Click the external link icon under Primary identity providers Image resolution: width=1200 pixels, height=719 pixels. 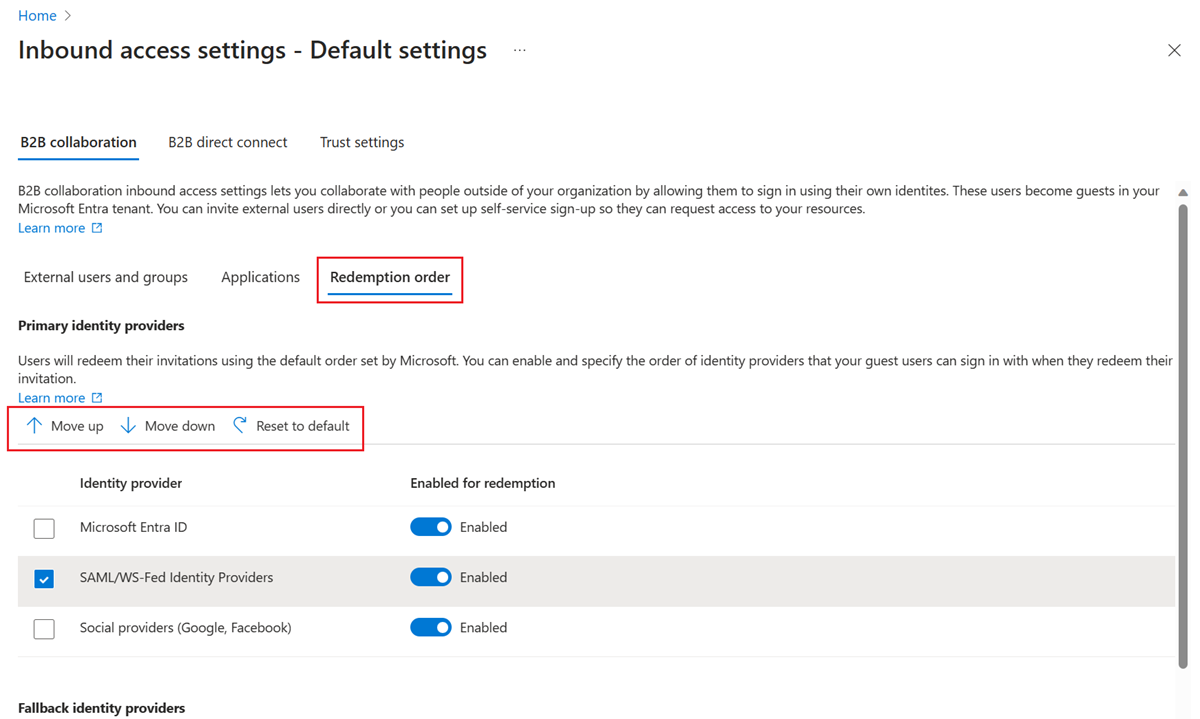97,398
